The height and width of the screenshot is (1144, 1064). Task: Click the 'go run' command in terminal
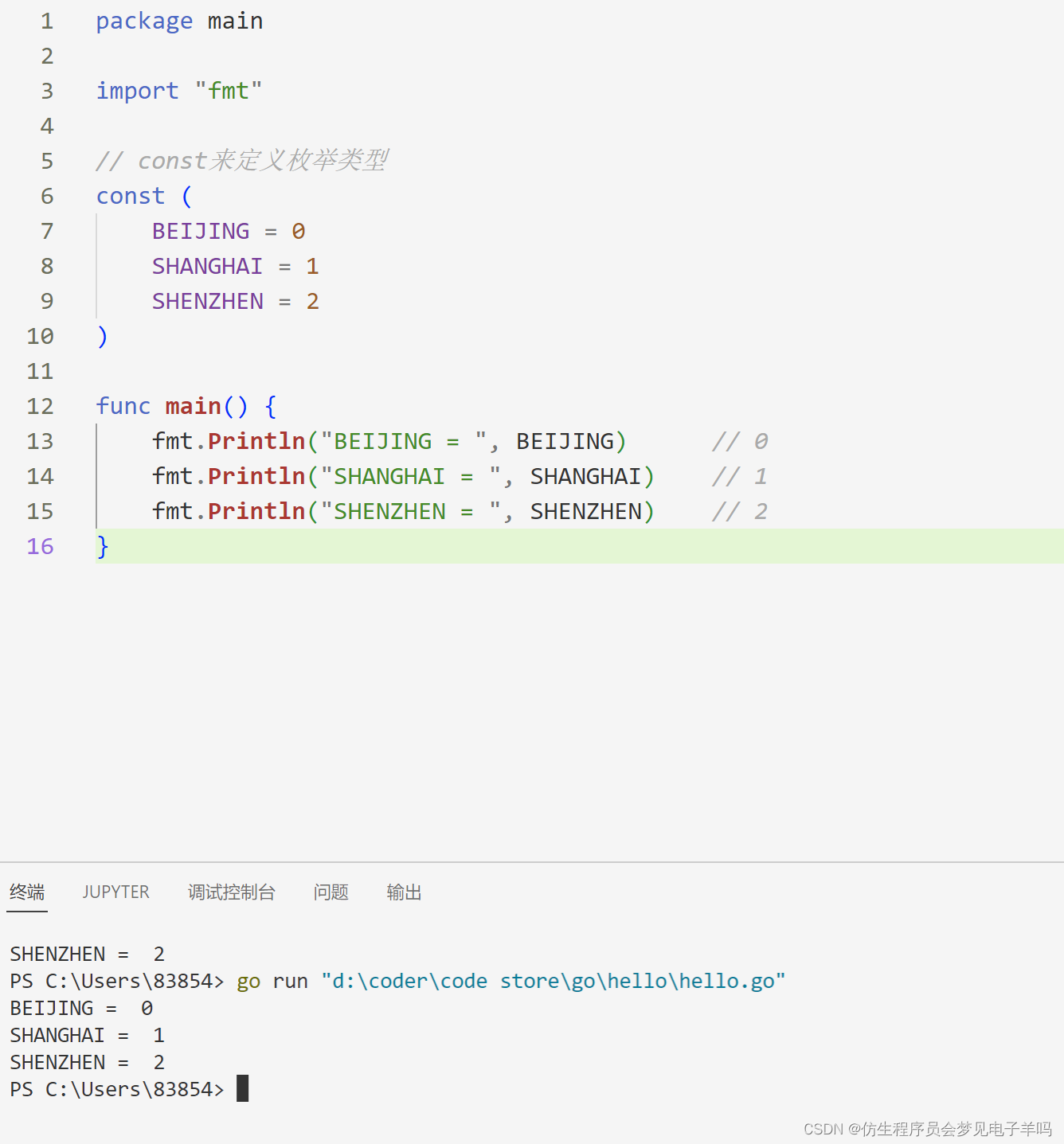[x=272, y=981]
